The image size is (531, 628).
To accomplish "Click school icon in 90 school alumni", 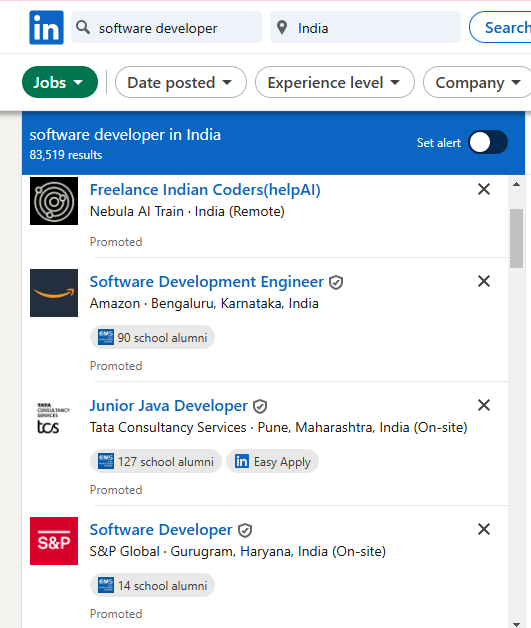I will pos(106,337).
